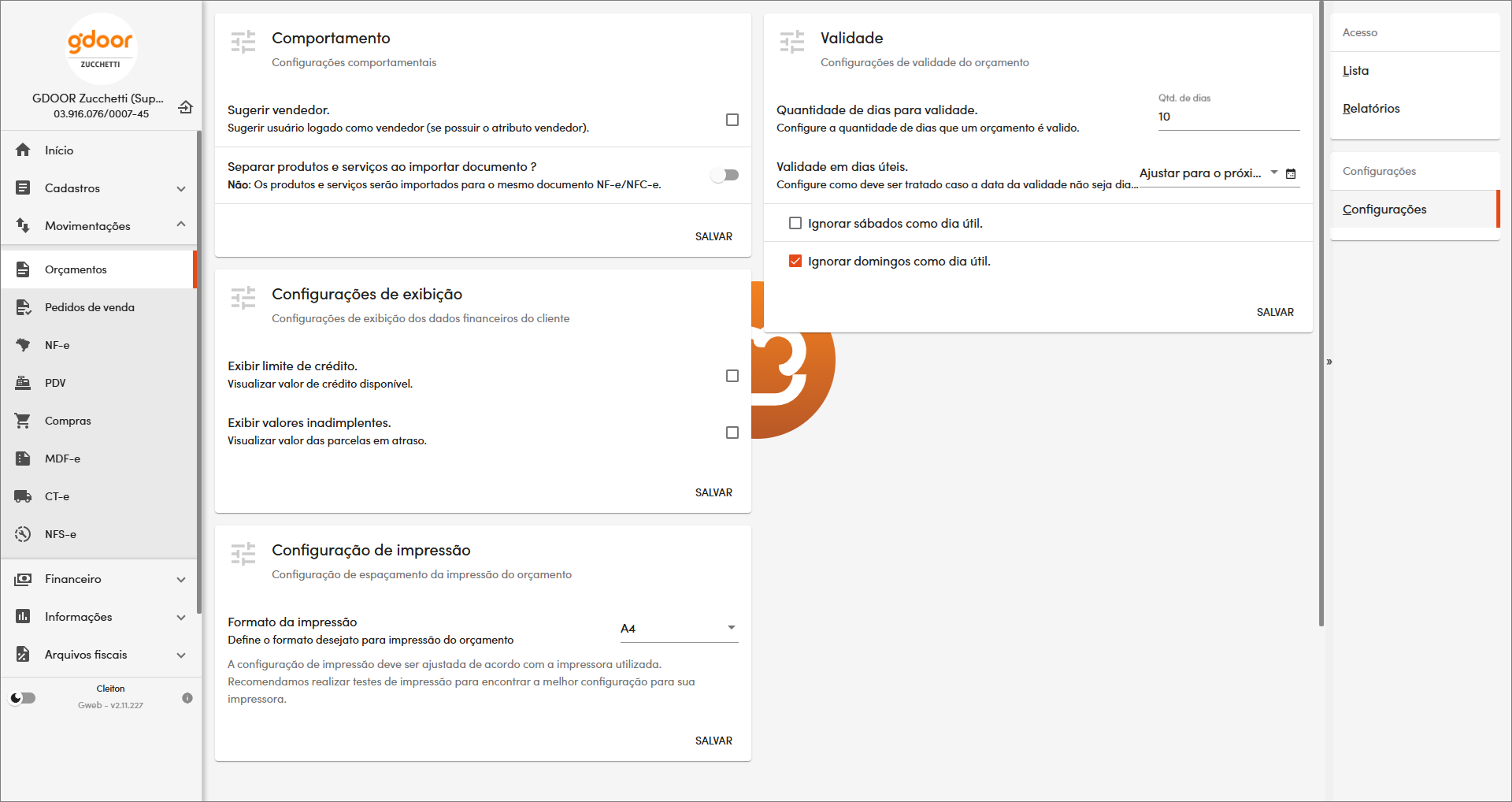Open the Compras menu item
Screen dimensions: 1512x802
pos(98,421)
